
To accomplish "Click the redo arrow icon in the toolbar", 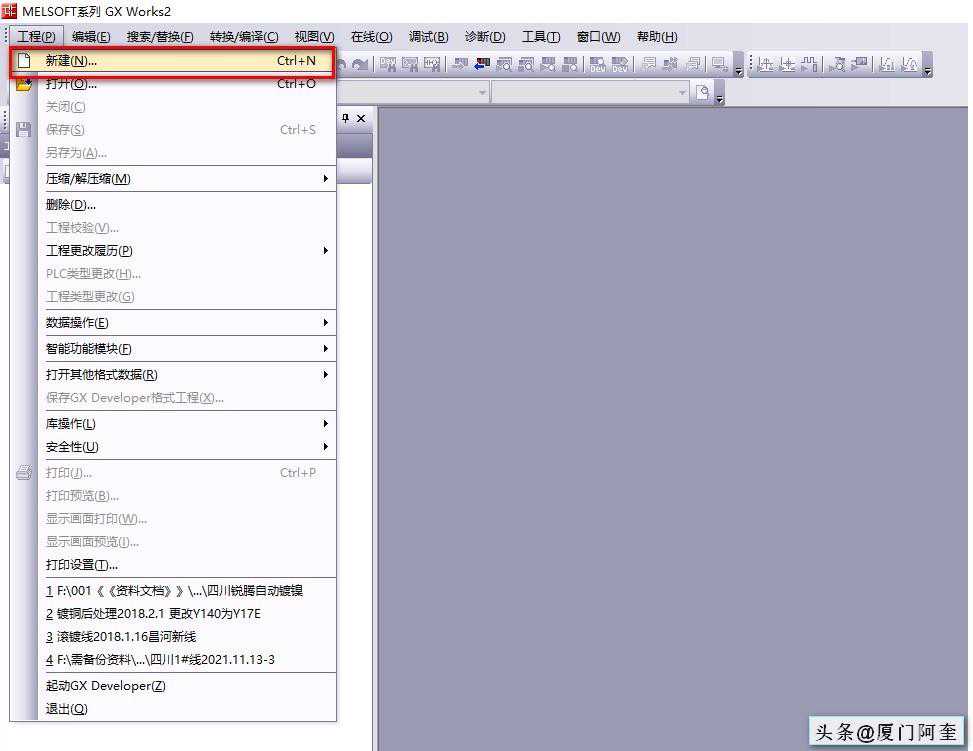I will coord(359,65).
